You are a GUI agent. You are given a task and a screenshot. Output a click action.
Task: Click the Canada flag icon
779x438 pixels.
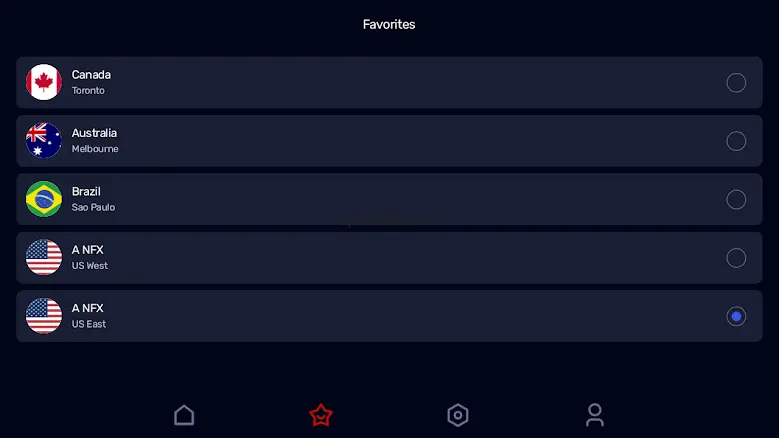(44, 82)
